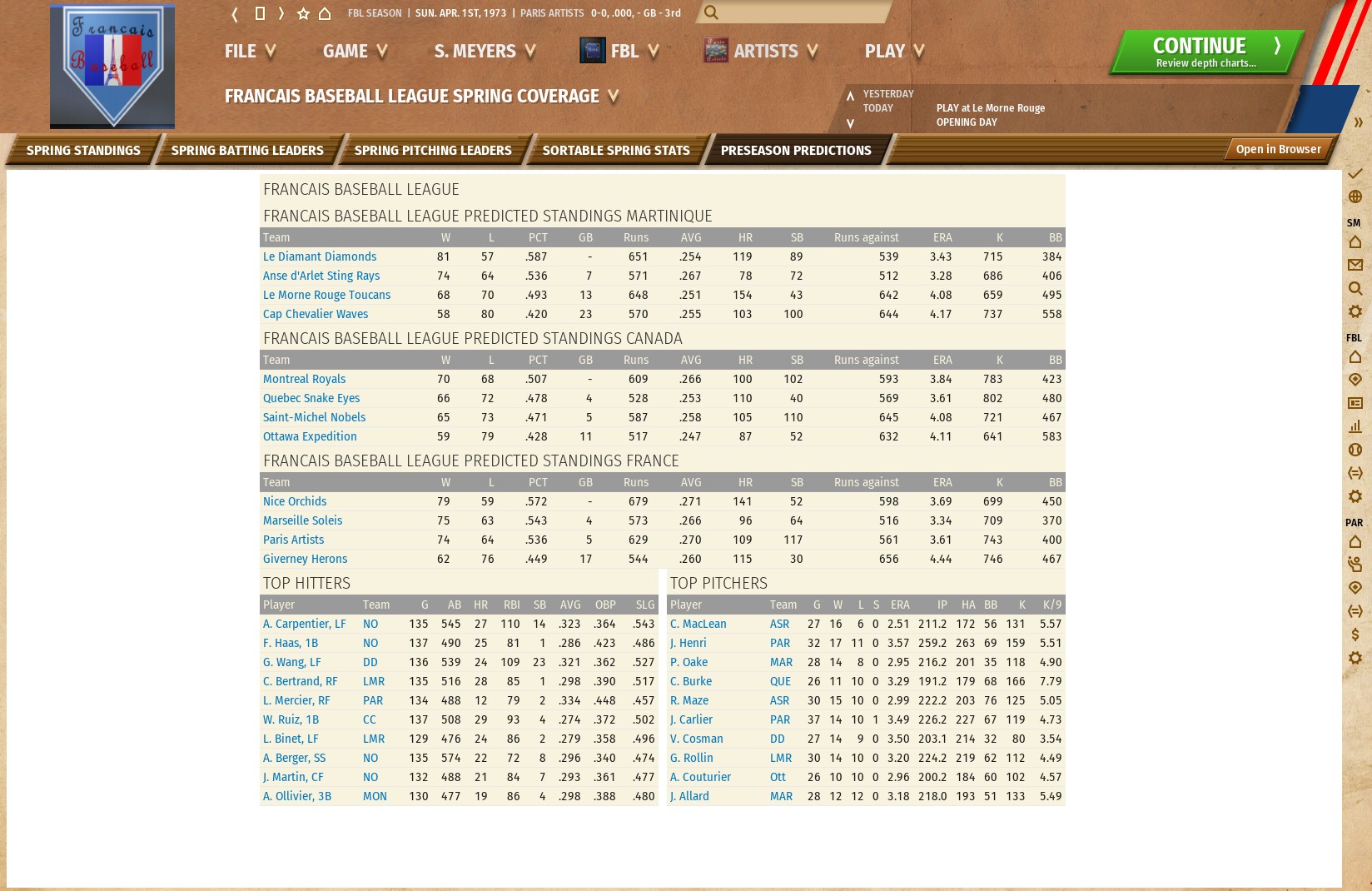1372x891 pixels.
Task: Click the search input field
Action: (799, 12)
